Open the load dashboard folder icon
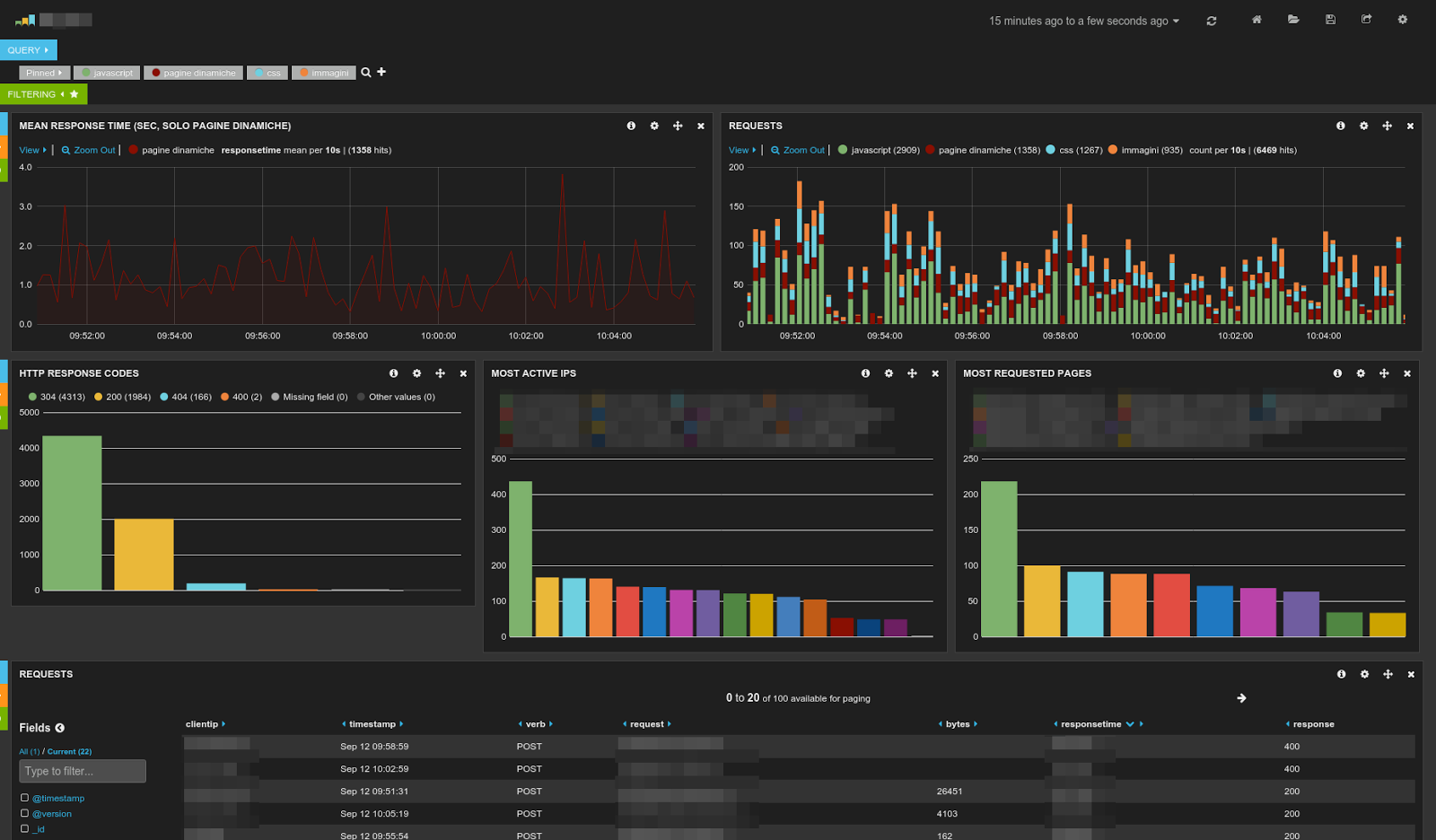Screen dimensions: 1436x840 (1293, 20)
